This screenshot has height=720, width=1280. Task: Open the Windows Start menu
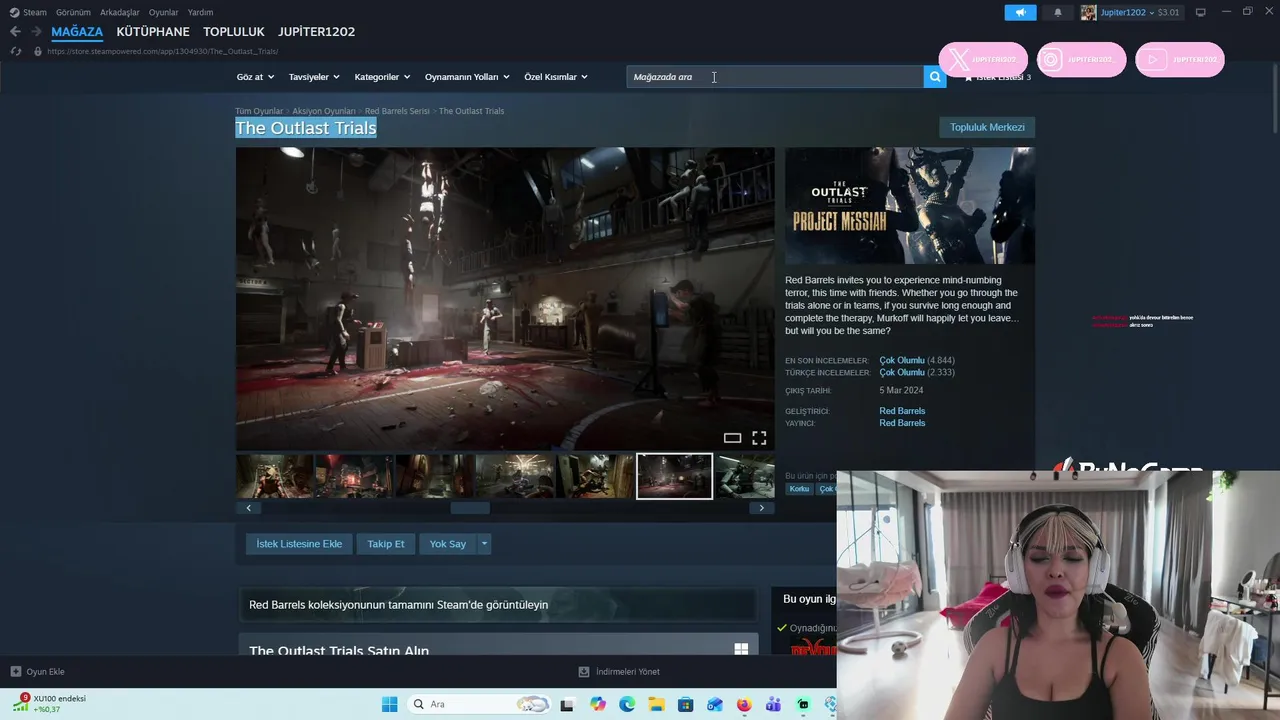(x=389, y=704)
